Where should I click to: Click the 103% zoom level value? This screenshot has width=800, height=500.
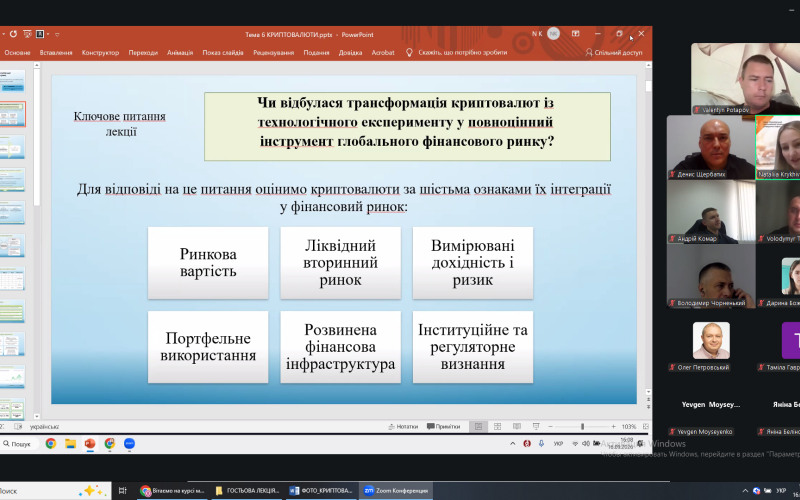pos(629,427)
